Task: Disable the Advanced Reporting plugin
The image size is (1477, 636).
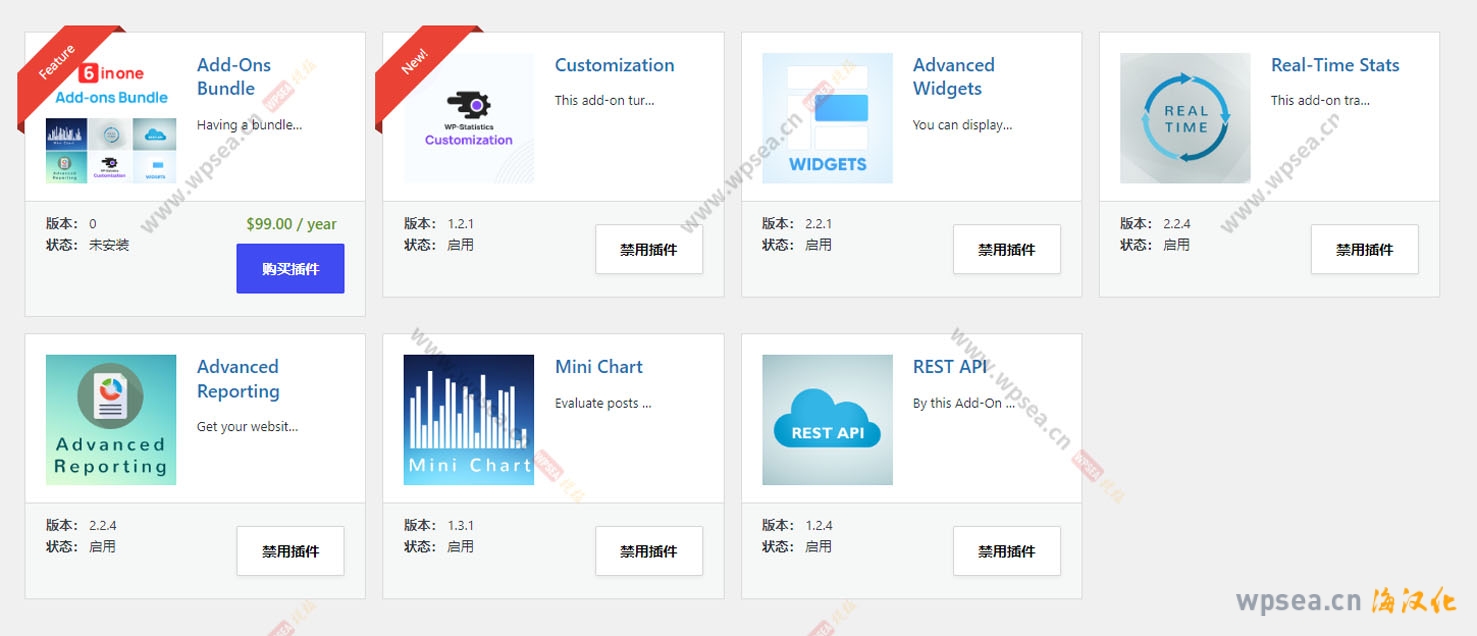Action: [290, 551]
